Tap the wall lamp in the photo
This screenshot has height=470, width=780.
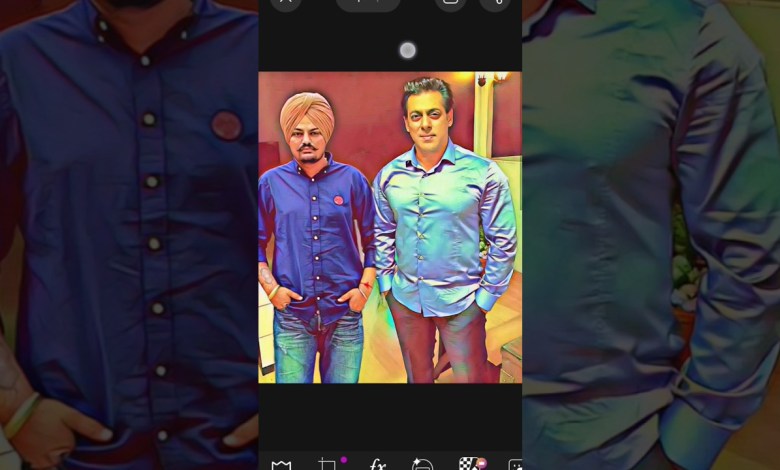(489, 80)
